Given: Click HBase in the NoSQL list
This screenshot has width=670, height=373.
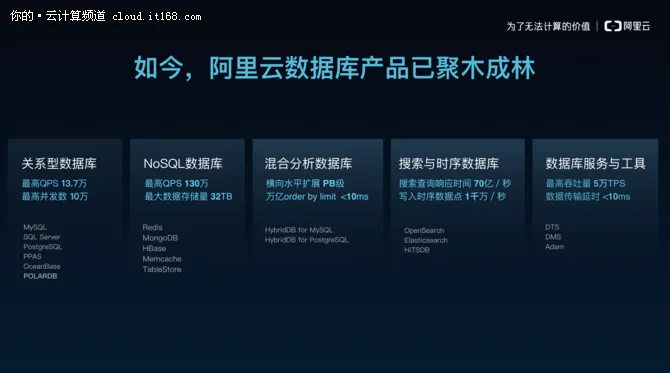Looking at the screenshot, I should pyautogui.click(x=154, y=249).
